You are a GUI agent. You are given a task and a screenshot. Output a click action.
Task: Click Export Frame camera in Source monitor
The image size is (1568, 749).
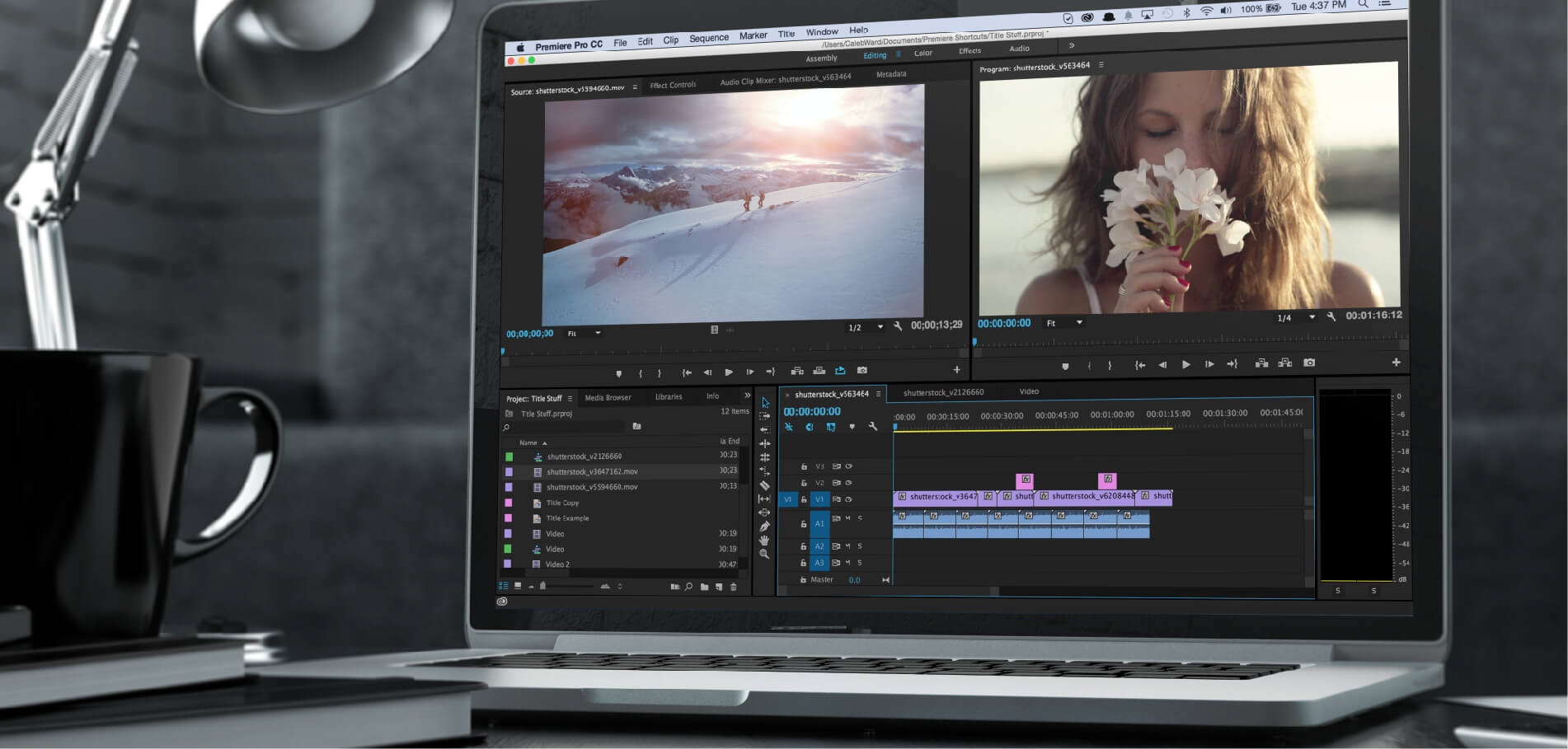pyautogui.click(x=862, y=370)
